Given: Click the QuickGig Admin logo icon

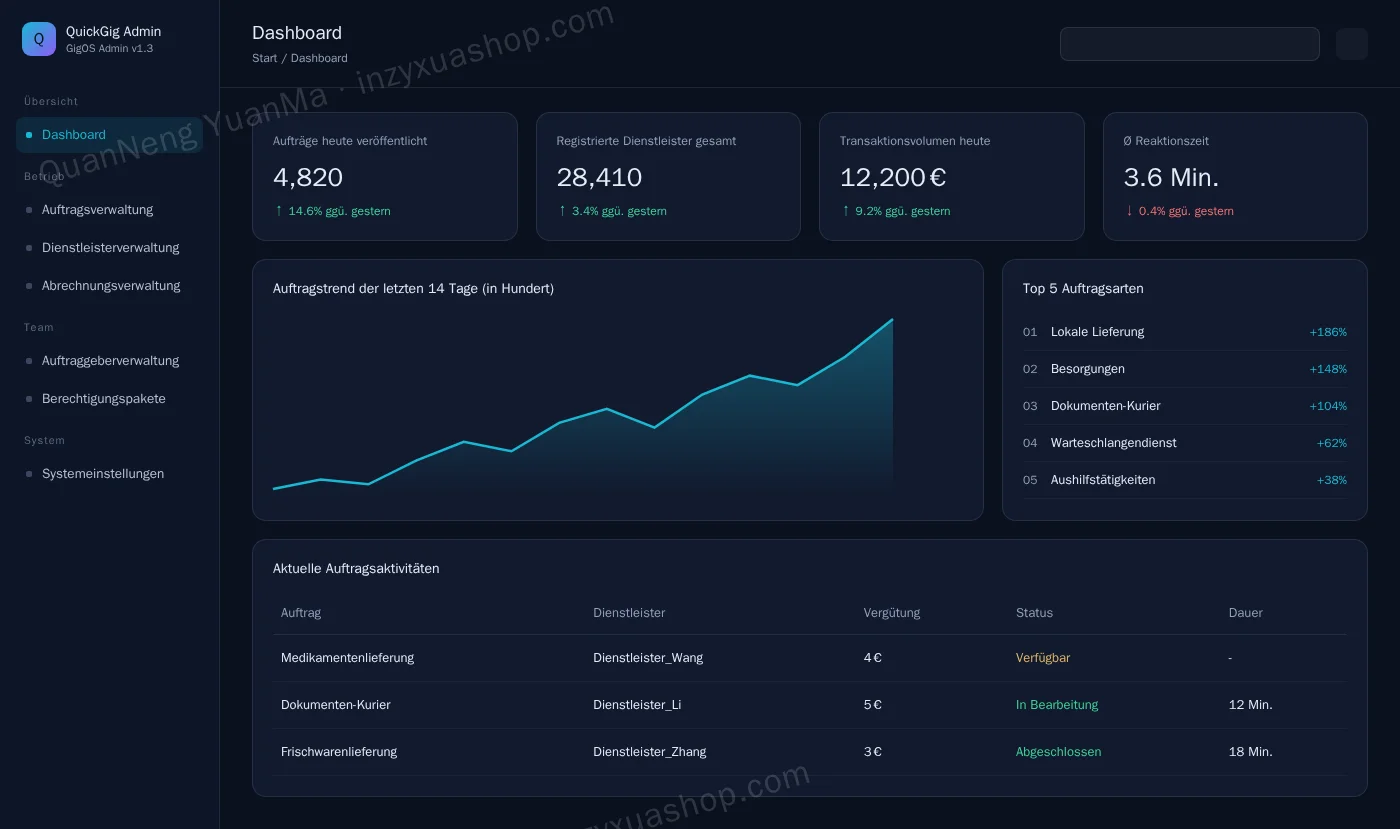Looking at the screenshot, I should (39, 39).
